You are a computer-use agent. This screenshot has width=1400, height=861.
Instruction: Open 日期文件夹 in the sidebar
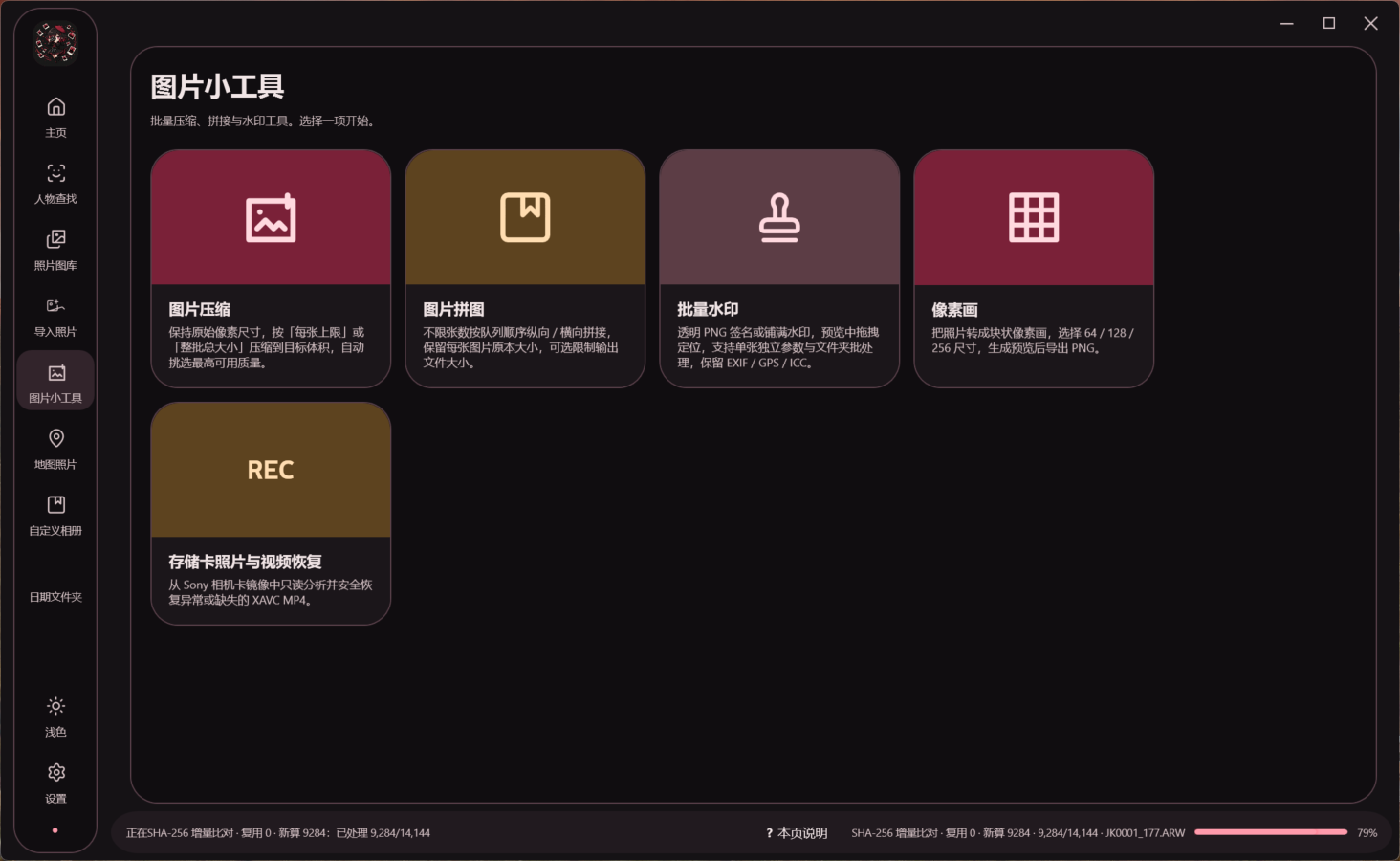55,597
